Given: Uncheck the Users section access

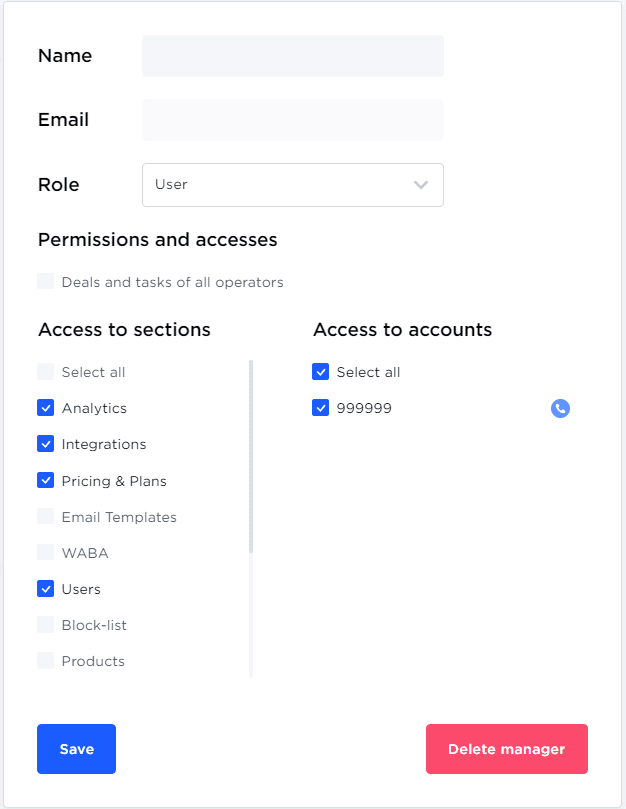Looking at the screenshot, I should pos(46,589).
